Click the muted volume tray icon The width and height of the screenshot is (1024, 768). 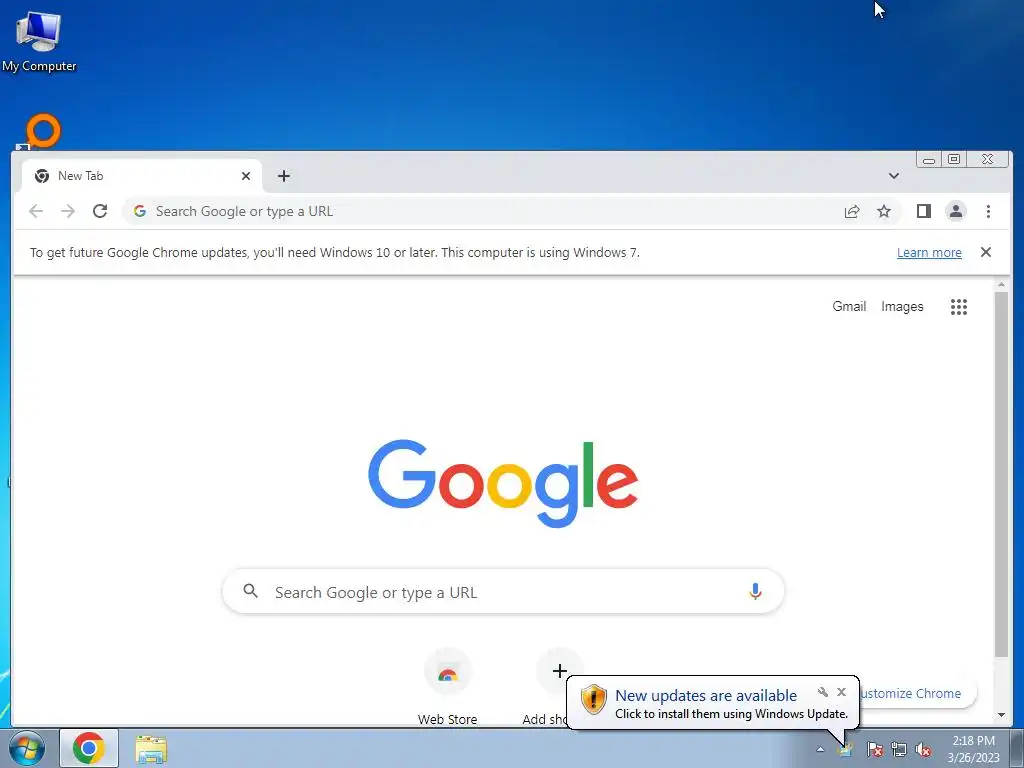click(x=923, y=749)
